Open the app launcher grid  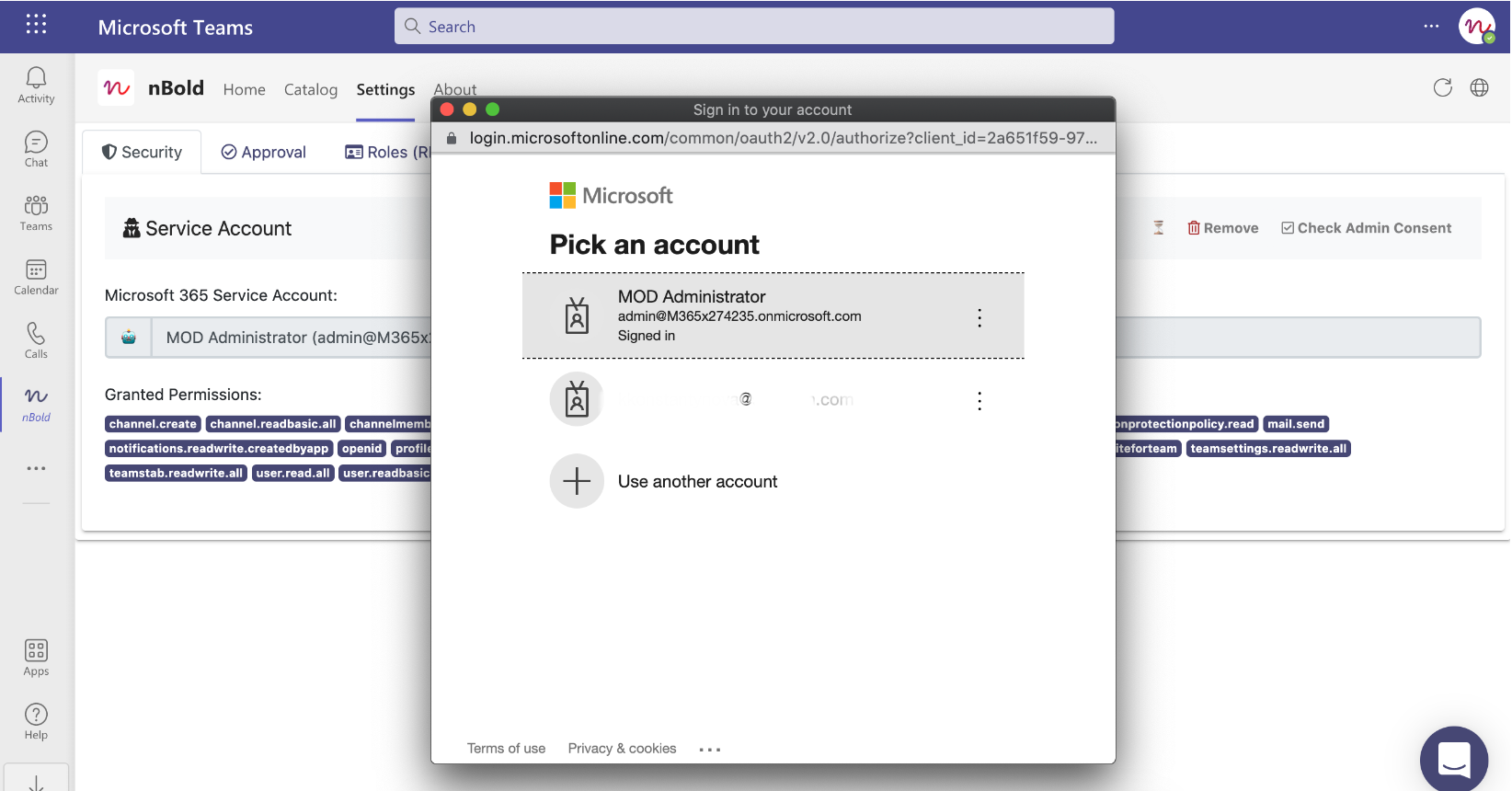click(36, 25)
